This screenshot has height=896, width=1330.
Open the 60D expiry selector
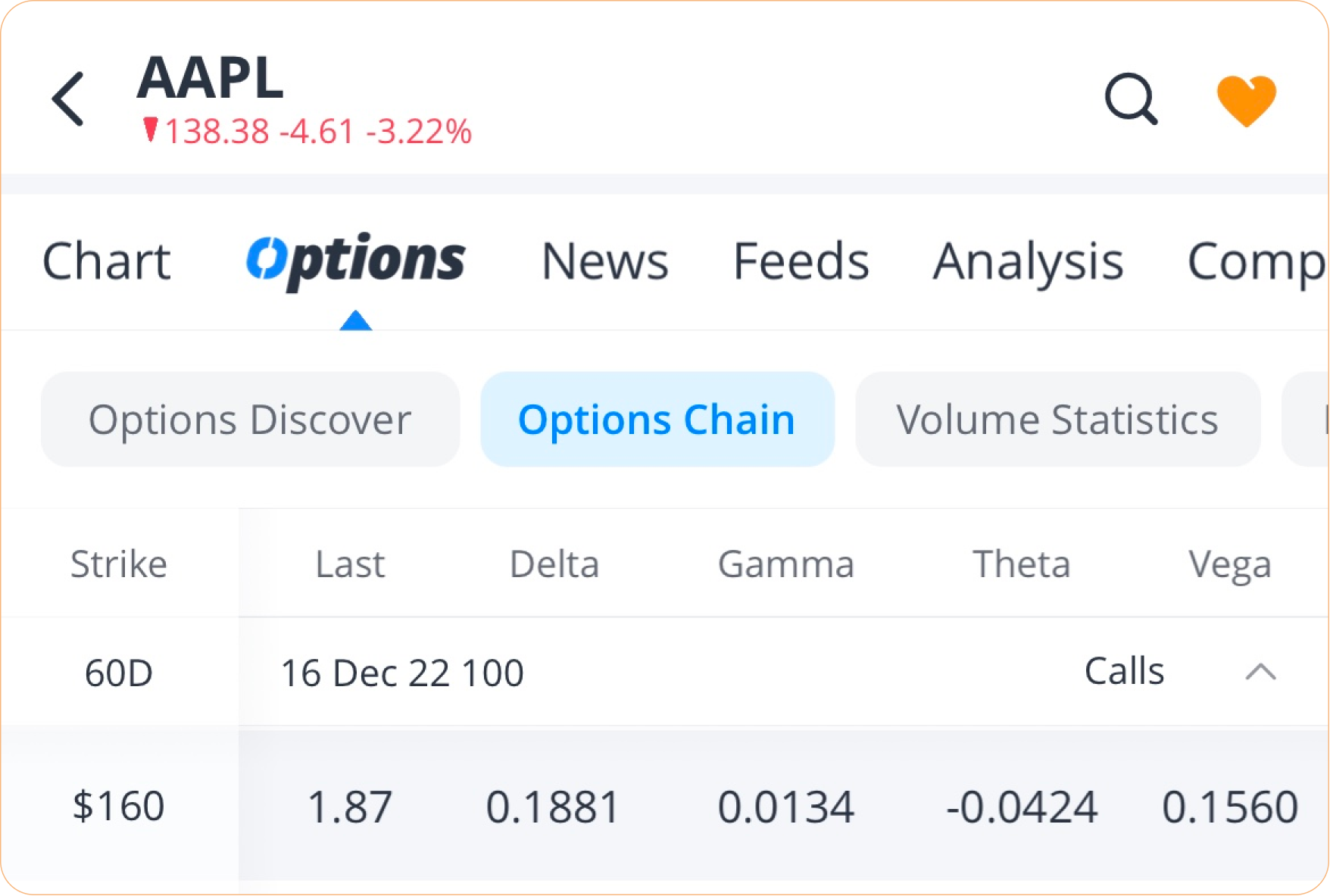(x=119, y=673)
